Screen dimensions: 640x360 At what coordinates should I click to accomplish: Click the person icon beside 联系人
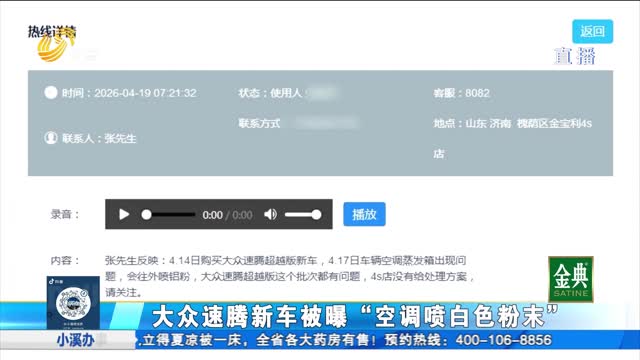(51, 138)
